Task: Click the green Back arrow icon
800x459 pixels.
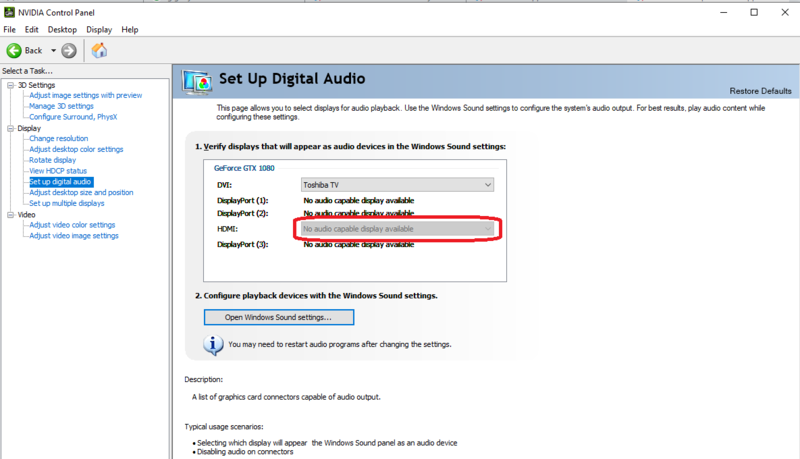Action: coord(14,50)
